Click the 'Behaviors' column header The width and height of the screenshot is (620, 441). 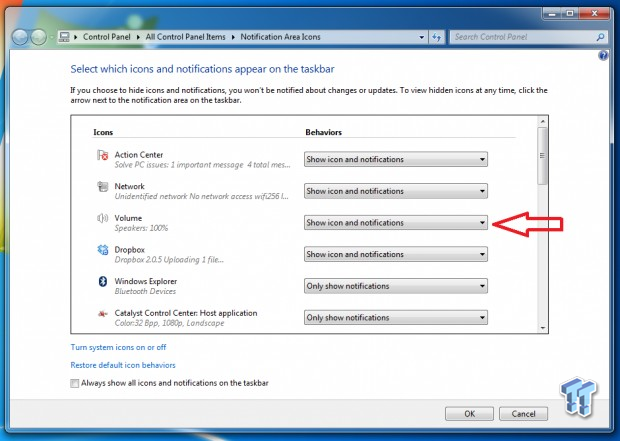click(x=323, y=132)
